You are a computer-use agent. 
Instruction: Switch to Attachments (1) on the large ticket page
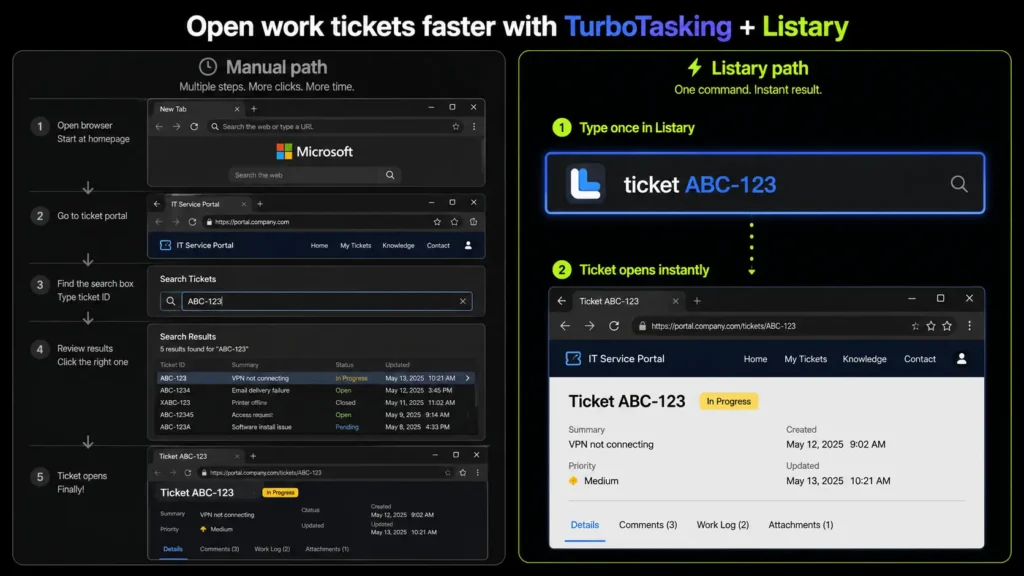[x=801, y=525]
